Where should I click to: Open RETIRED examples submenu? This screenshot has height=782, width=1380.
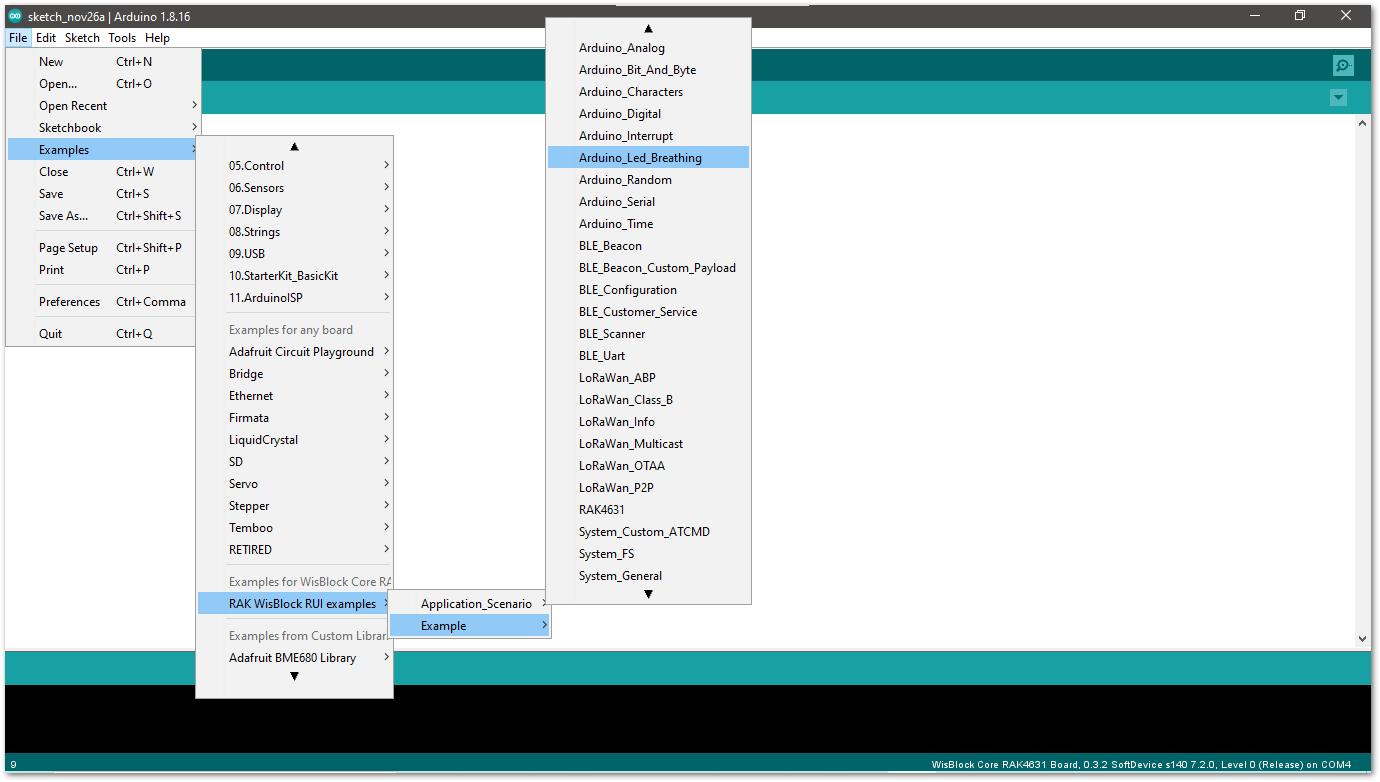pyautogui.click(x=294, y=550)
